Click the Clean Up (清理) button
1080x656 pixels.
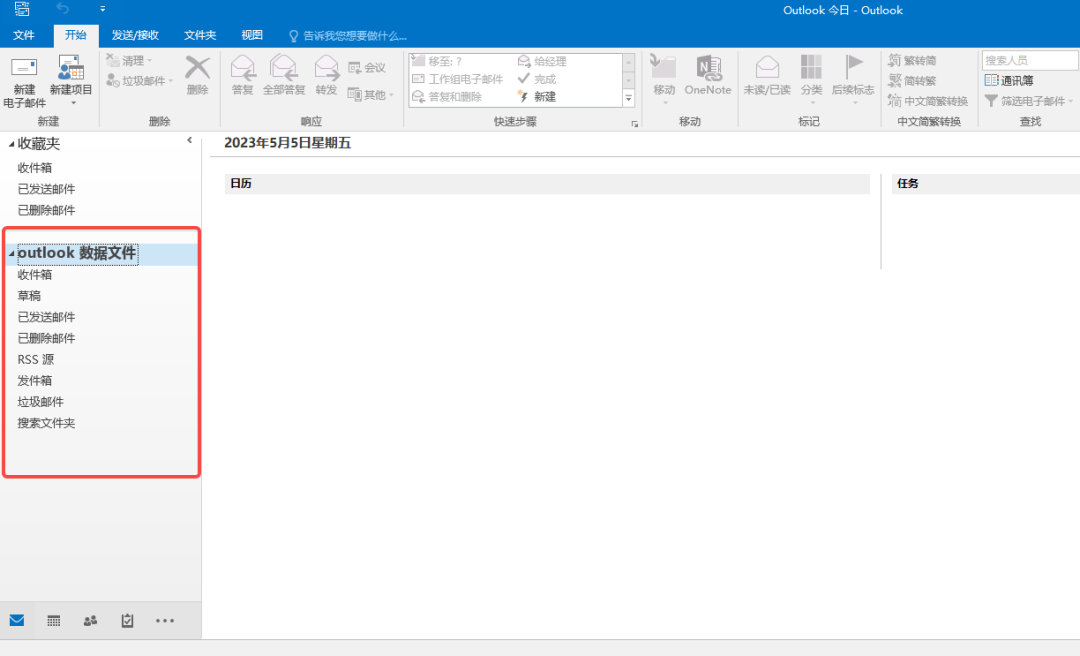click(129, 61)
